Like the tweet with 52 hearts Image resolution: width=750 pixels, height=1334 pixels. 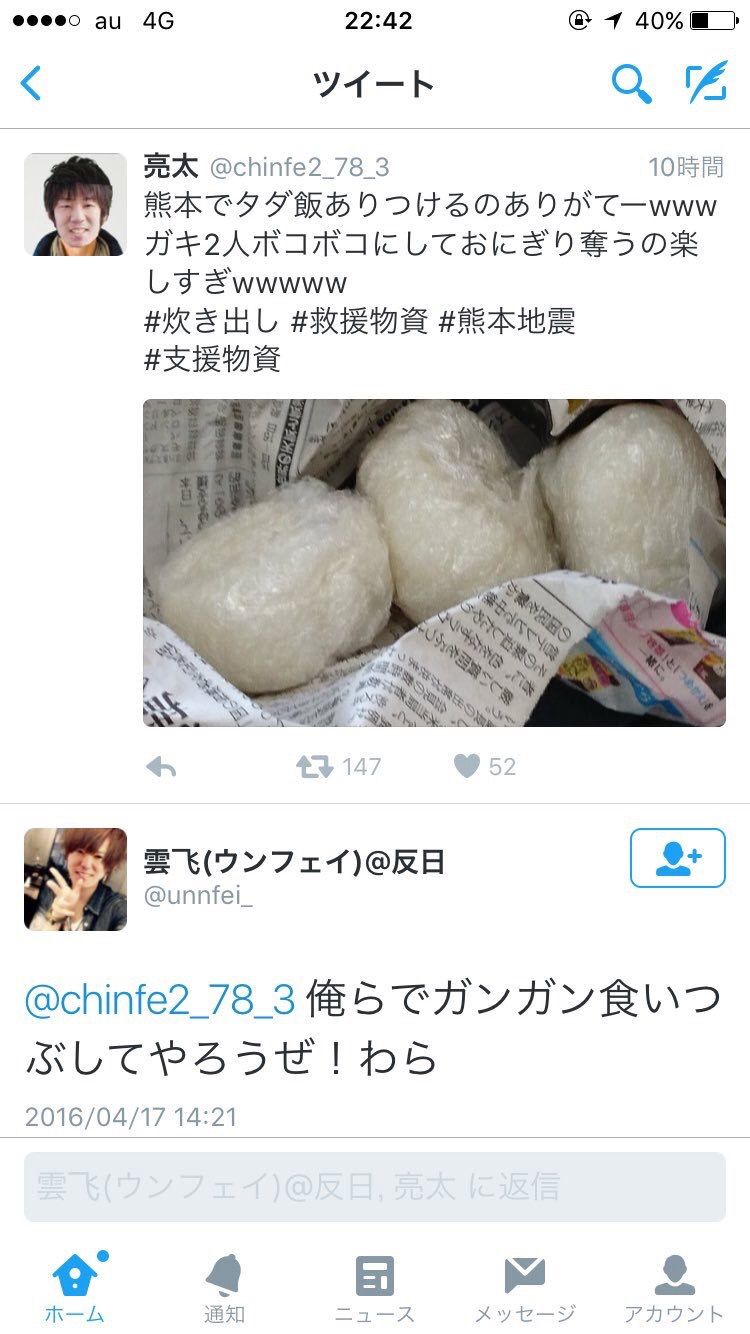click(x=466, y=767)
